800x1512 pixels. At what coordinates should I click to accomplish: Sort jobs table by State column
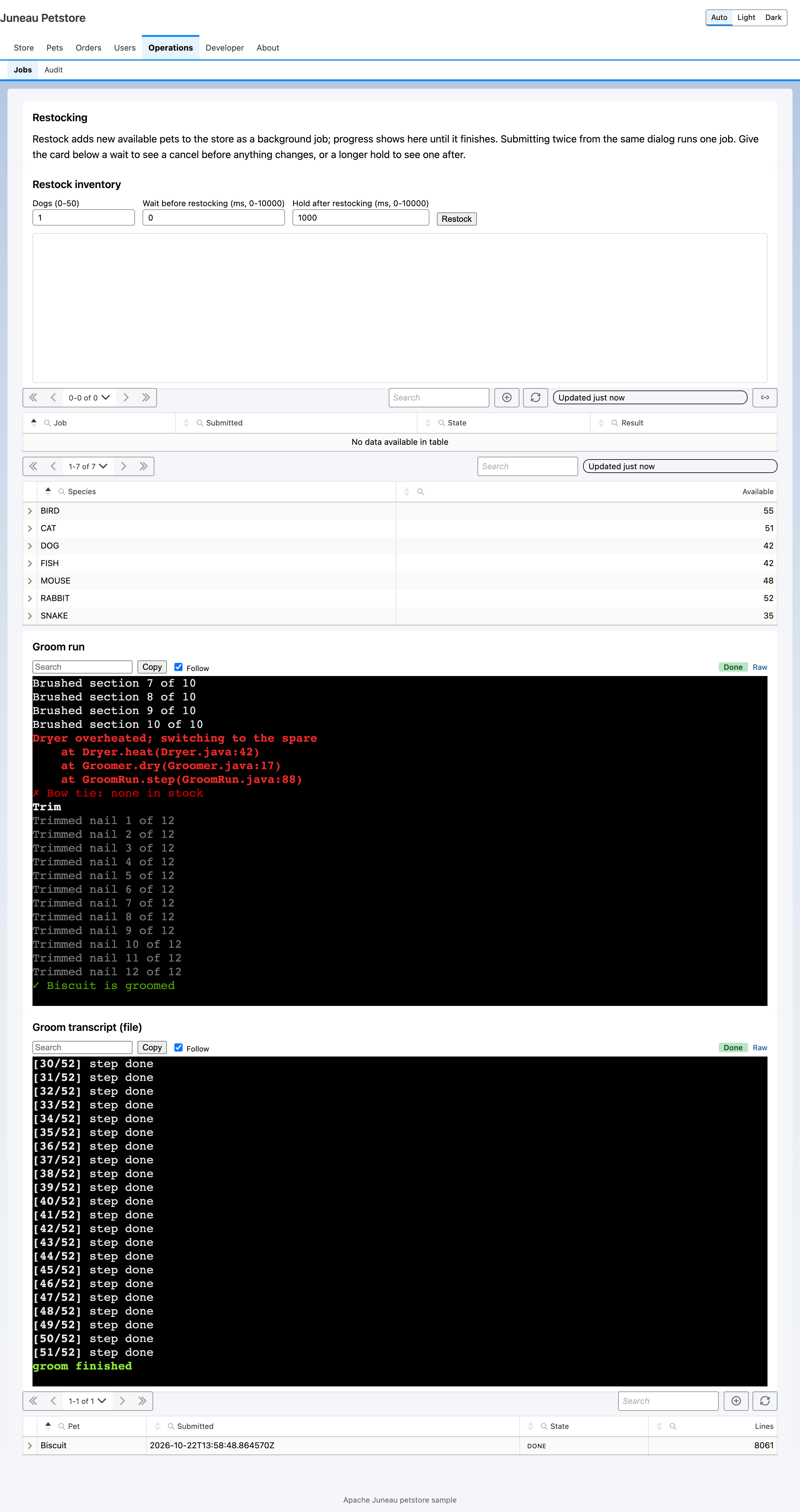click(428, 423)
